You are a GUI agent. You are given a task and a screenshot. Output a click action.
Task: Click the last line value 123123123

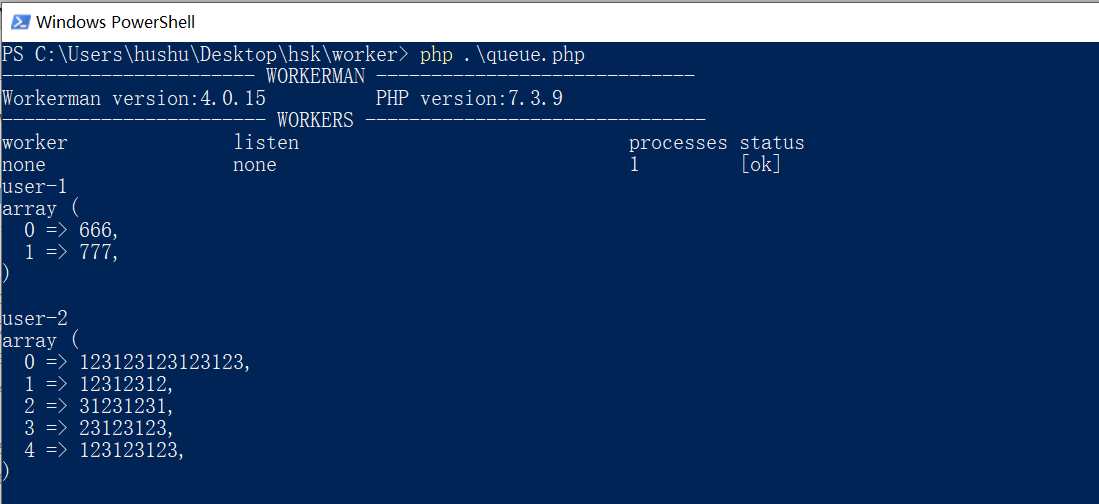[x=128, y=451]
